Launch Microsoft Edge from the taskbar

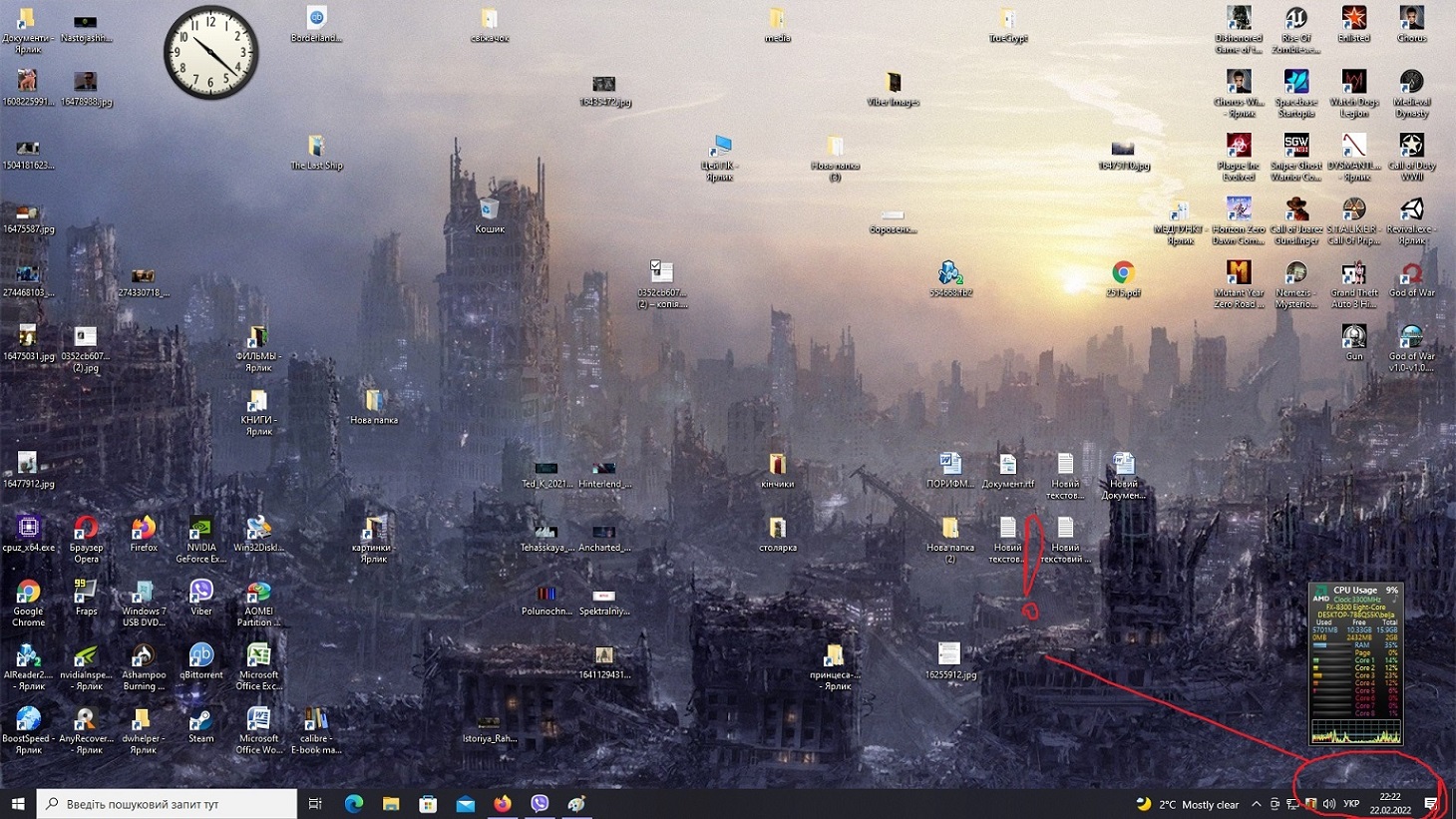pos(353,804)
